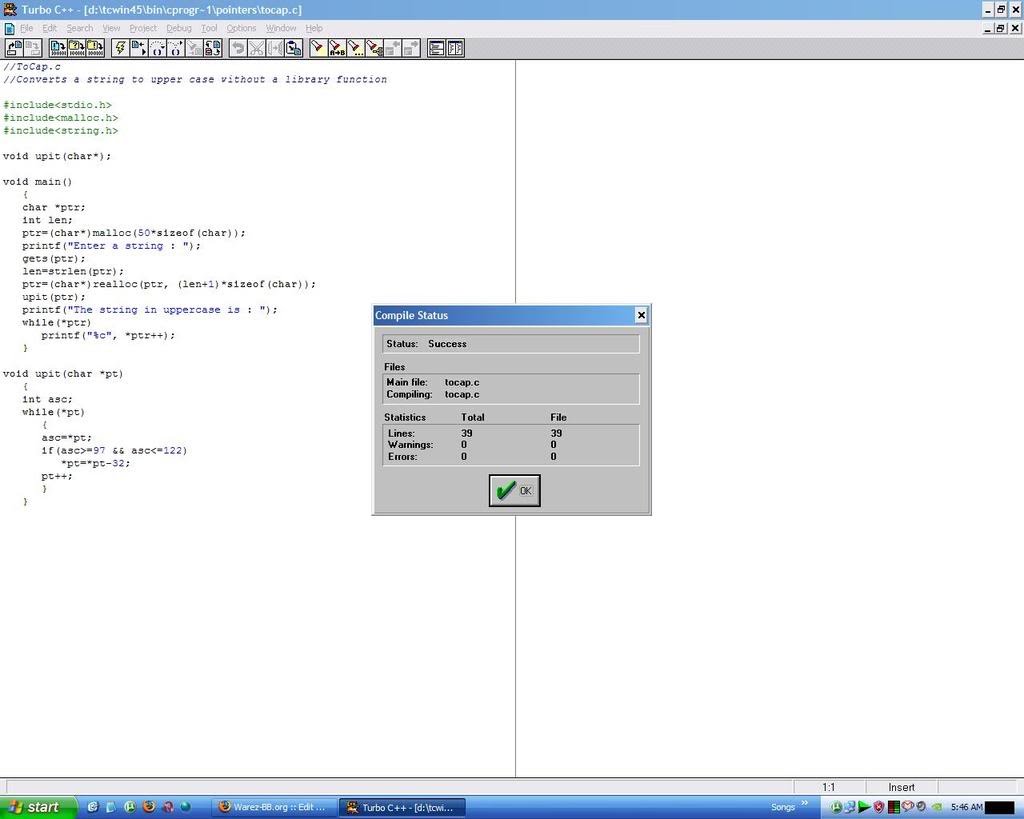Click the green play arrow tray icon
This screenshot has width=1024, height=819.
863,807
